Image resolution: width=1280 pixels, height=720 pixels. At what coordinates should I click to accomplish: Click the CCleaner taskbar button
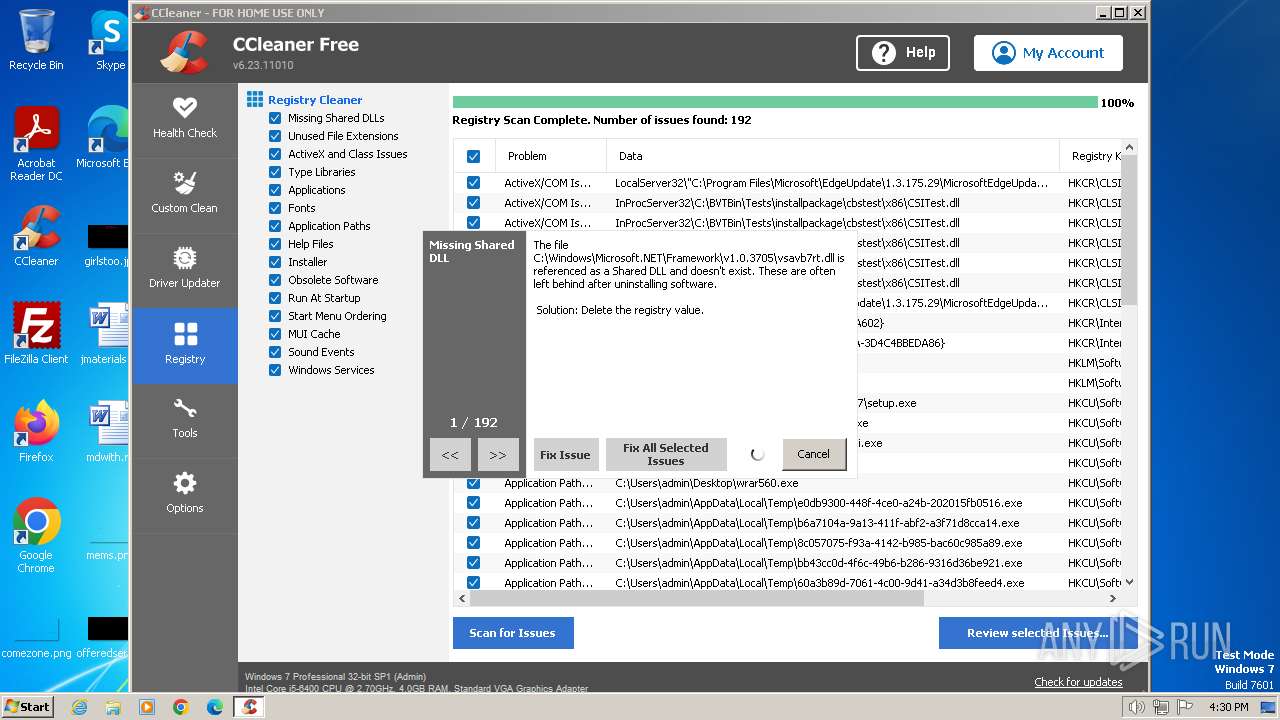tap(249, 707)
